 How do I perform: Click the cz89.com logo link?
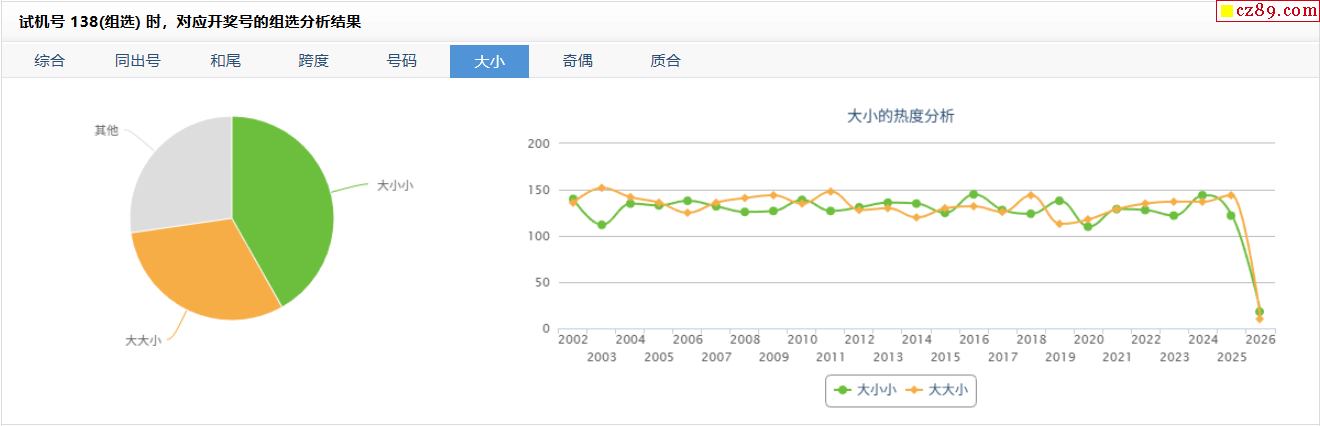[1267, 11]
